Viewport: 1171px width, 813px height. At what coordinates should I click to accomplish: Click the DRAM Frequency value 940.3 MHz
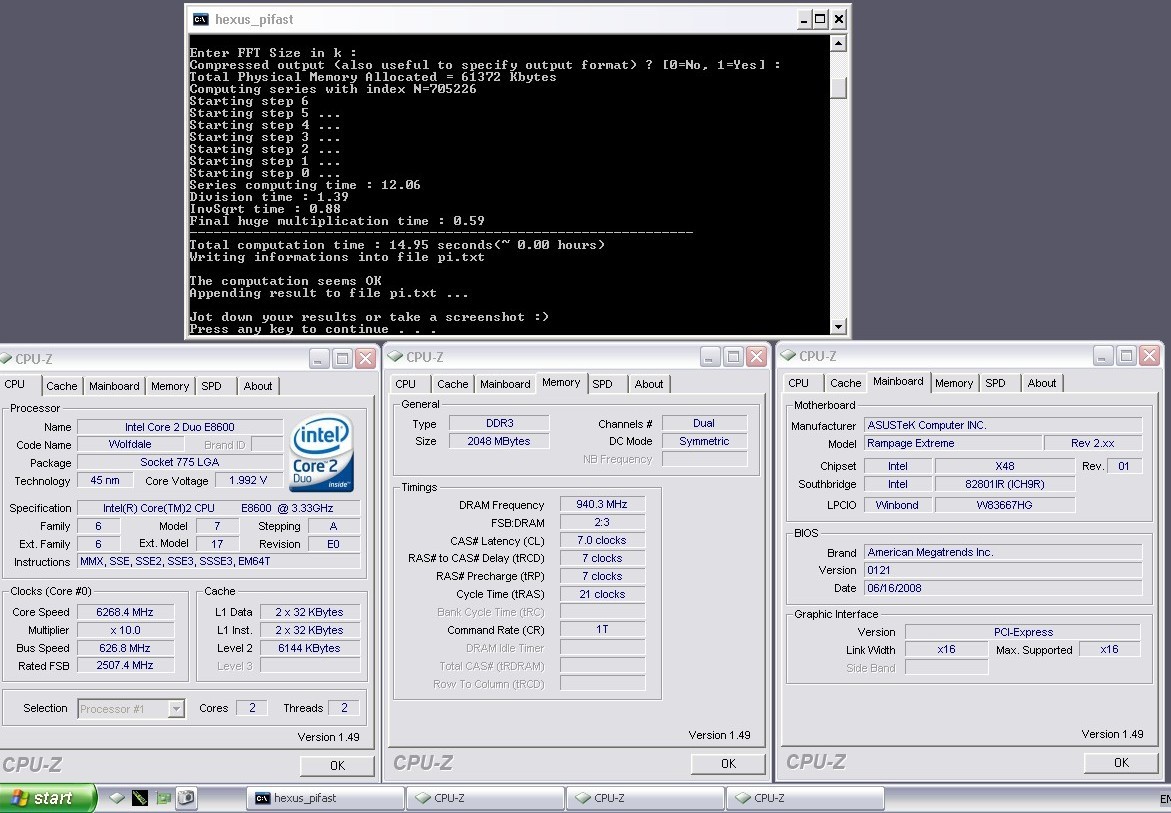click(x=602, y=504)
